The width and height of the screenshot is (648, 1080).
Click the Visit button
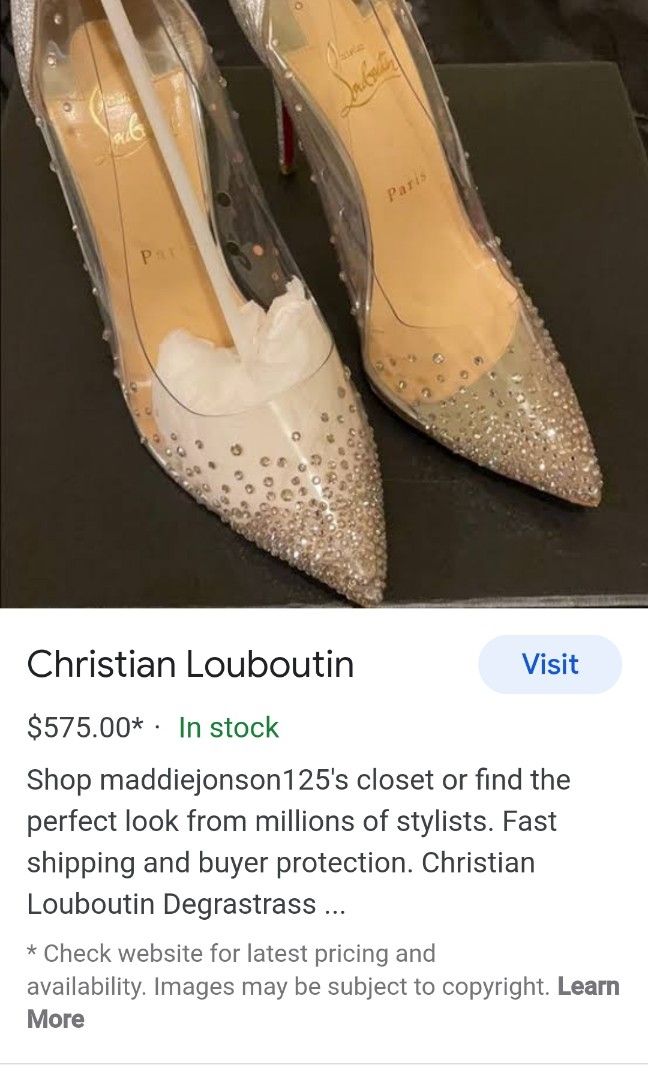[549, 664]
